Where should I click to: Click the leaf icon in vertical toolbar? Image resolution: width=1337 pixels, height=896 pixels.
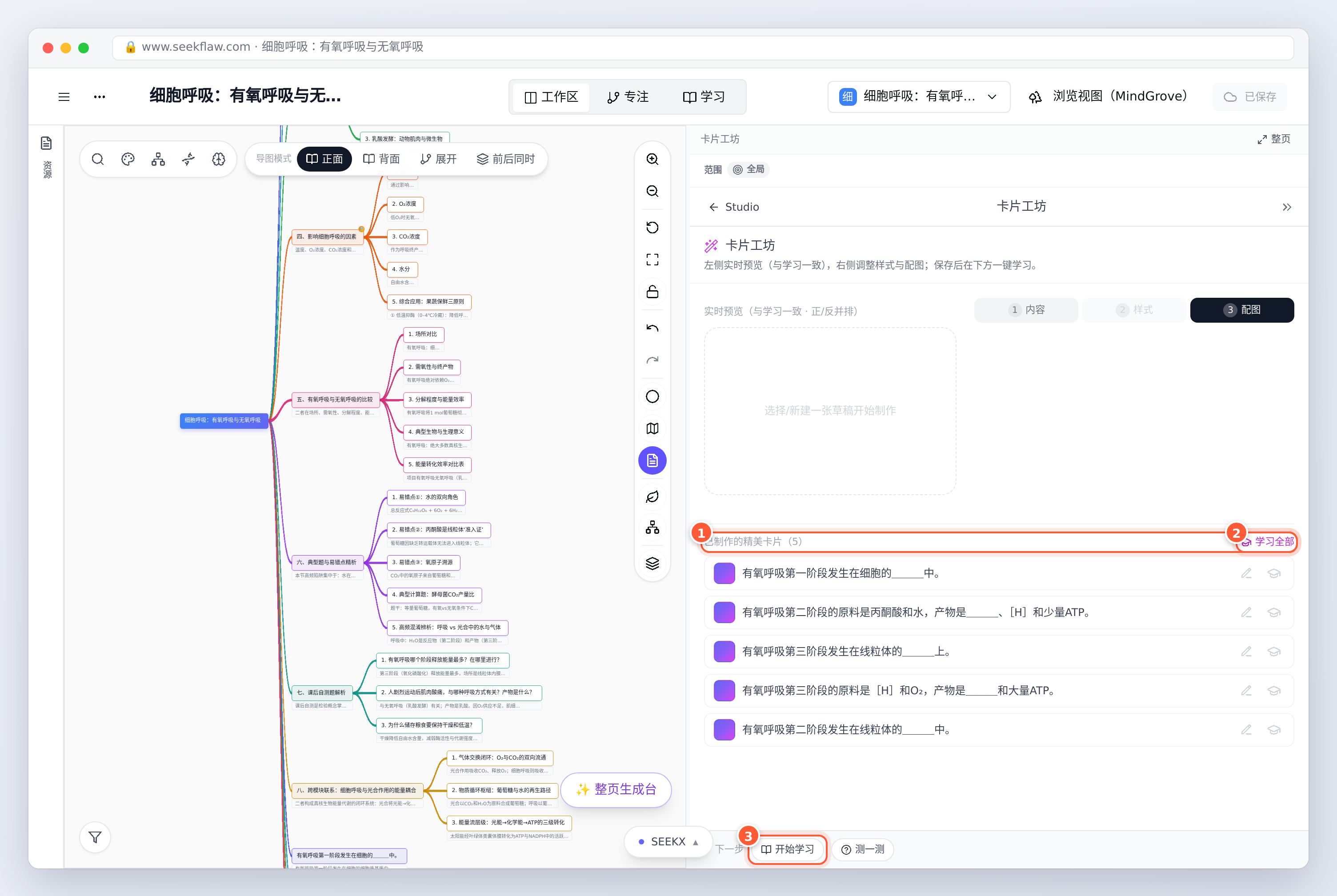[652, 496]
